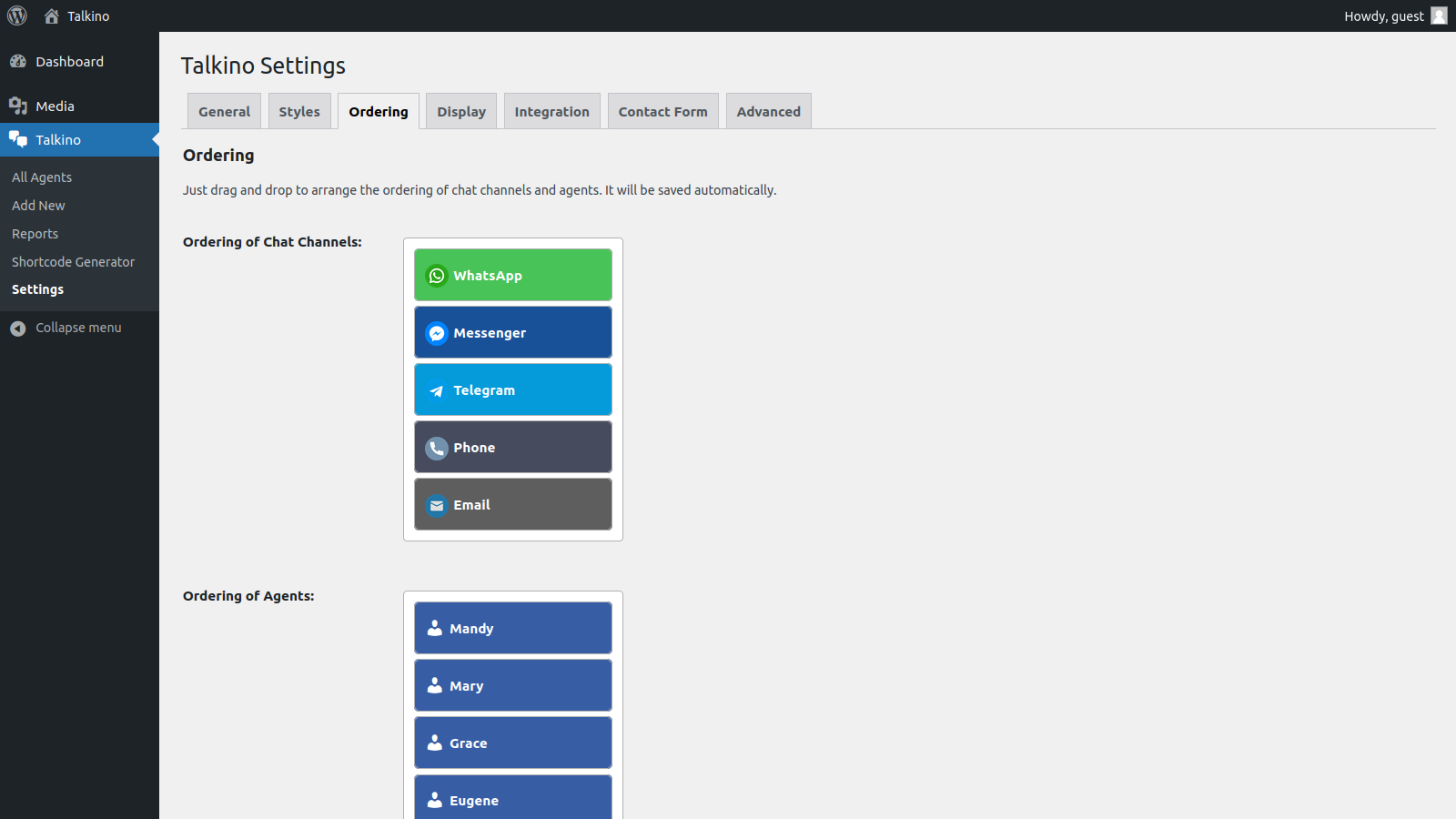Viewport: 1456px width, 819px height.
Task: Click the Ordering of Agents label
Action: pyautogui.click(x=248, y=596)
